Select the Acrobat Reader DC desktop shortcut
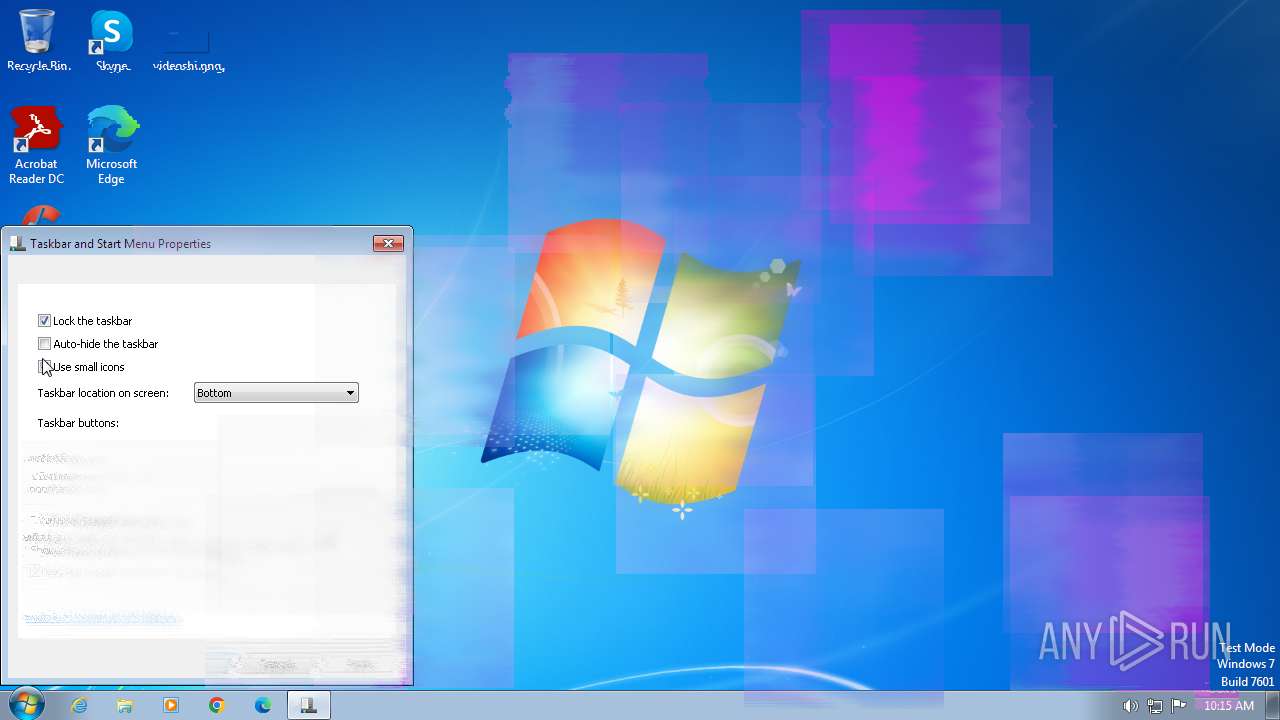 click(x=37, y=146)
